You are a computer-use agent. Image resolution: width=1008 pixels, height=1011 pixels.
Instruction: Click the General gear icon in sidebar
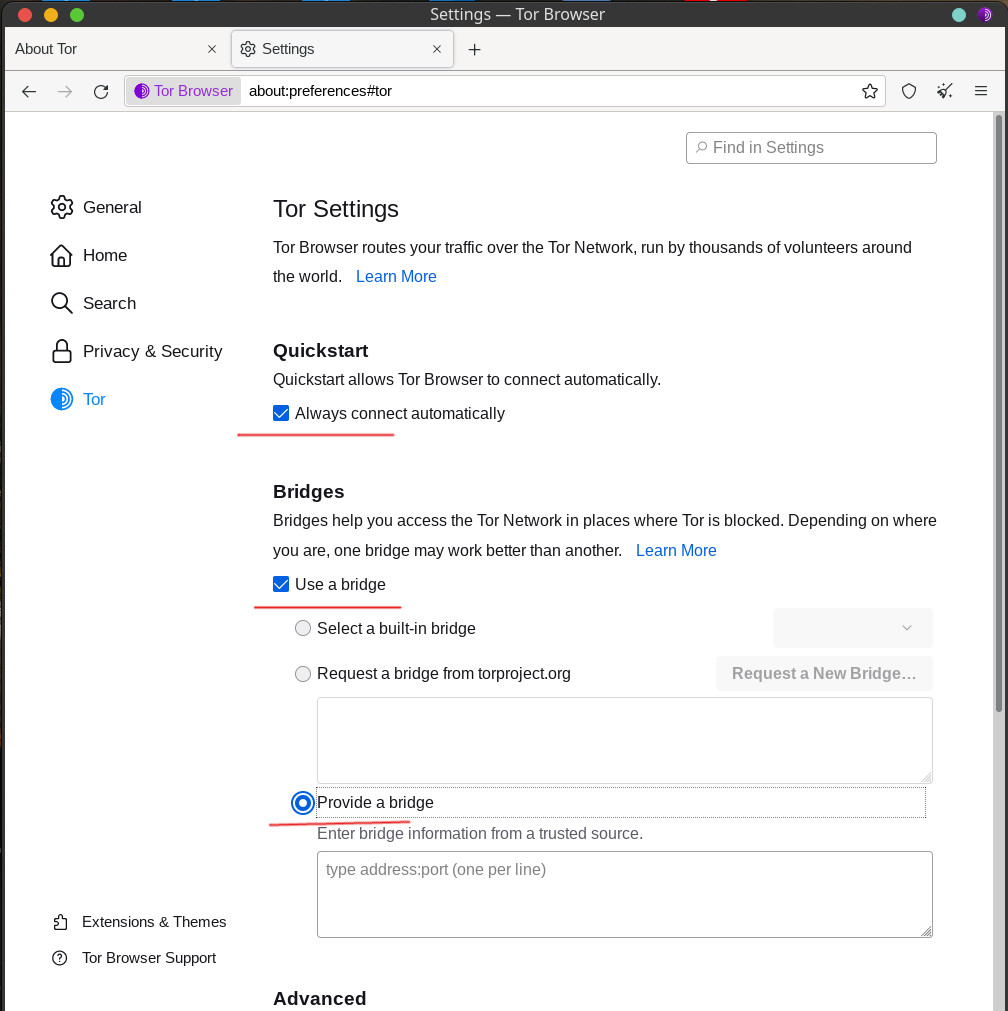click(62, 207)
